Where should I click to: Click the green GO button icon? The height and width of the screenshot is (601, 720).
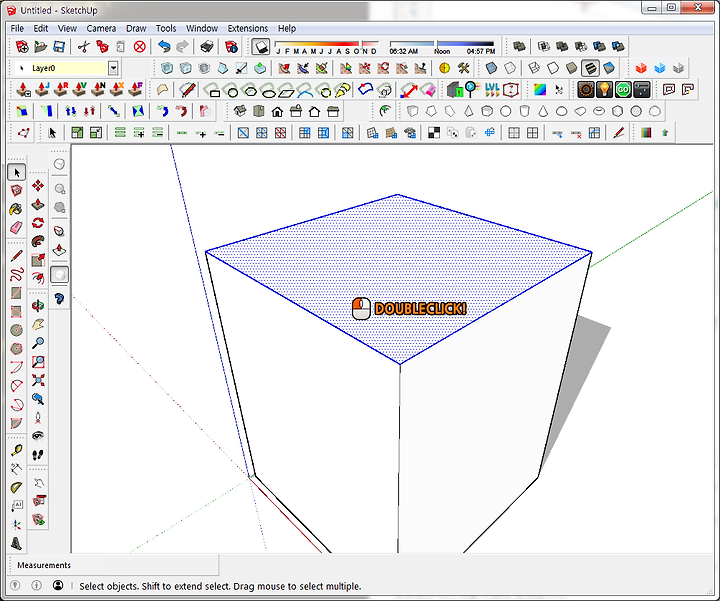click(x=623, y=90)
